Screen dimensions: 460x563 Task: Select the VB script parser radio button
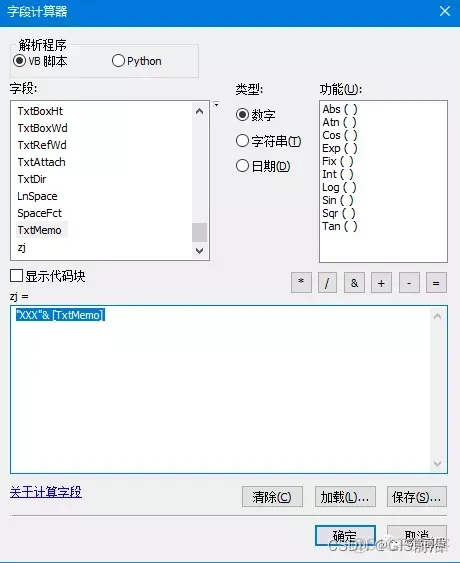19,61
